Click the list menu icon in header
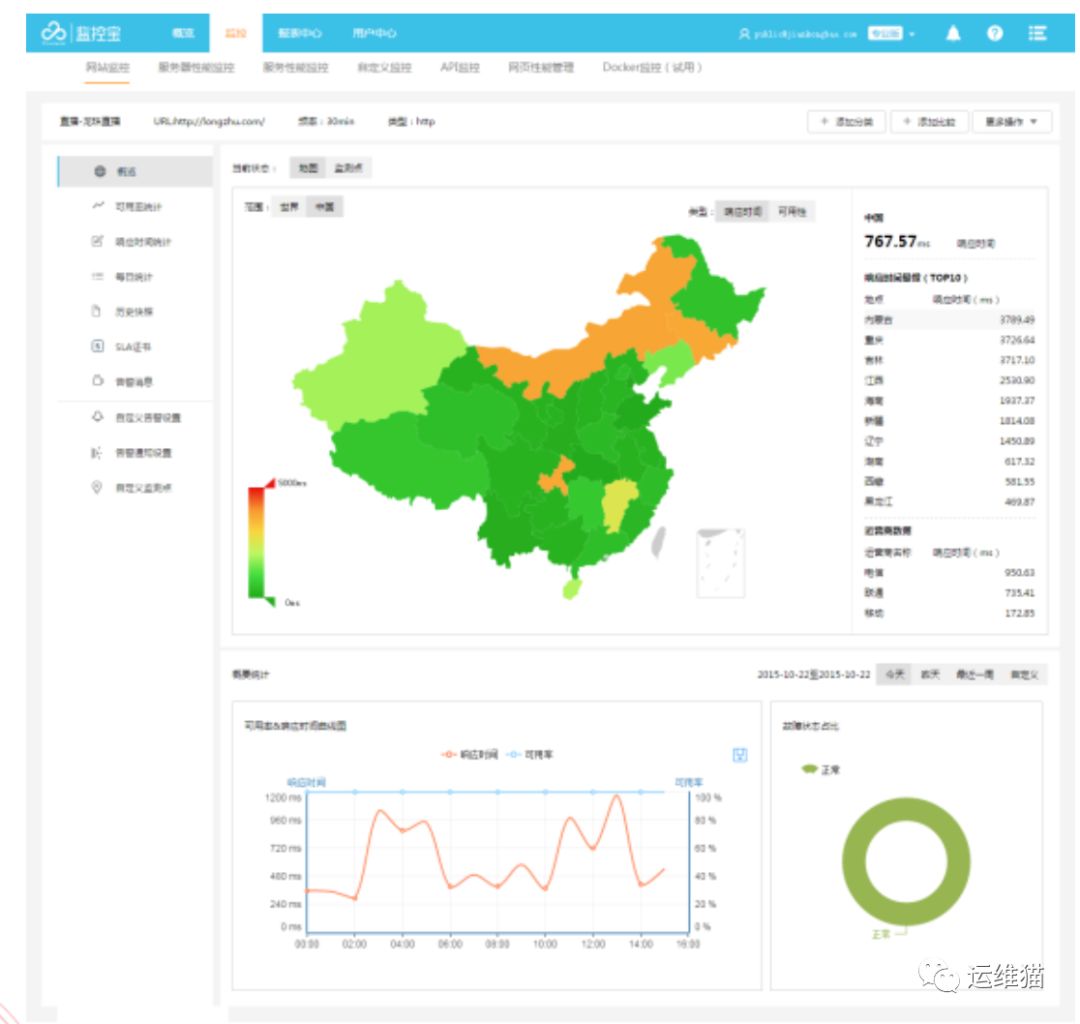 point(1037,33)
